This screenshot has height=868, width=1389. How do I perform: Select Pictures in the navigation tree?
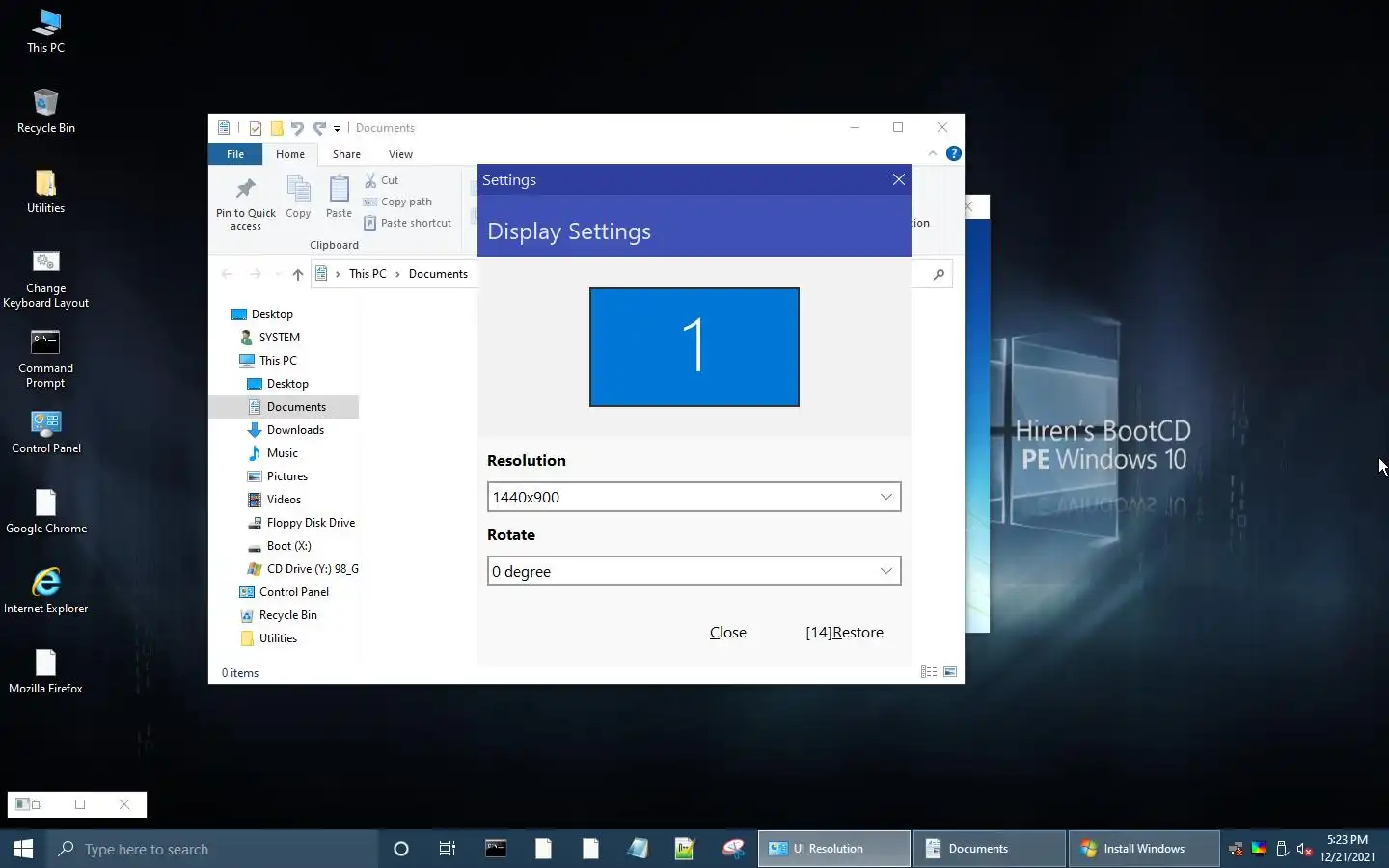(278, 476)
